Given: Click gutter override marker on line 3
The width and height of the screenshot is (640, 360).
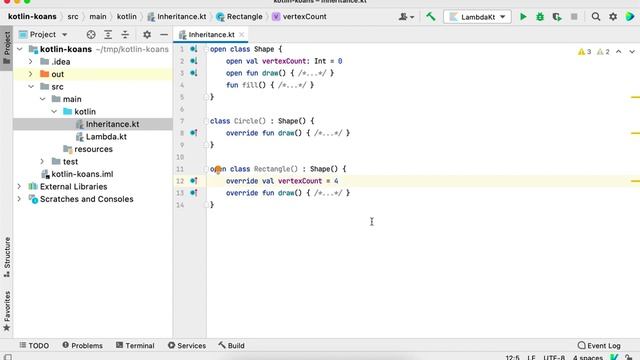Looking at the screenshot, I should point(193,73).
